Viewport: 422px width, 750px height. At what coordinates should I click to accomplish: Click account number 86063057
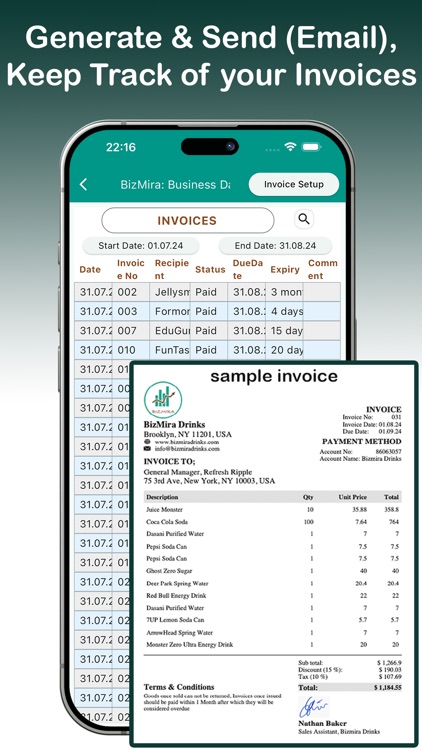pyautogui.click(x=389, y=452)
